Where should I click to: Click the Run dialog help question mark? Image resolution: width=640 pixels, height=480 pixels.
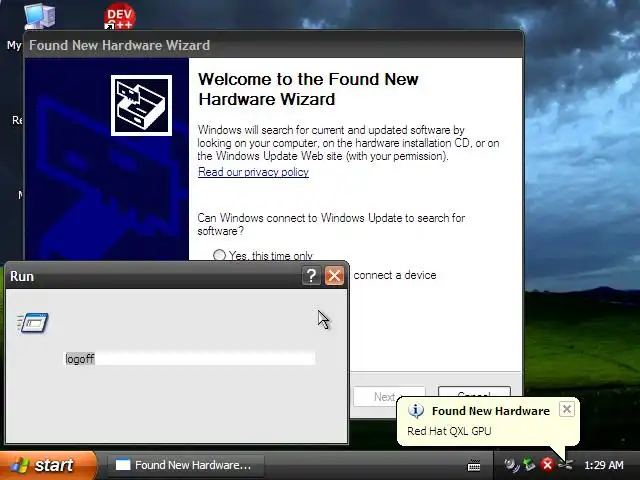pos(311,276)
